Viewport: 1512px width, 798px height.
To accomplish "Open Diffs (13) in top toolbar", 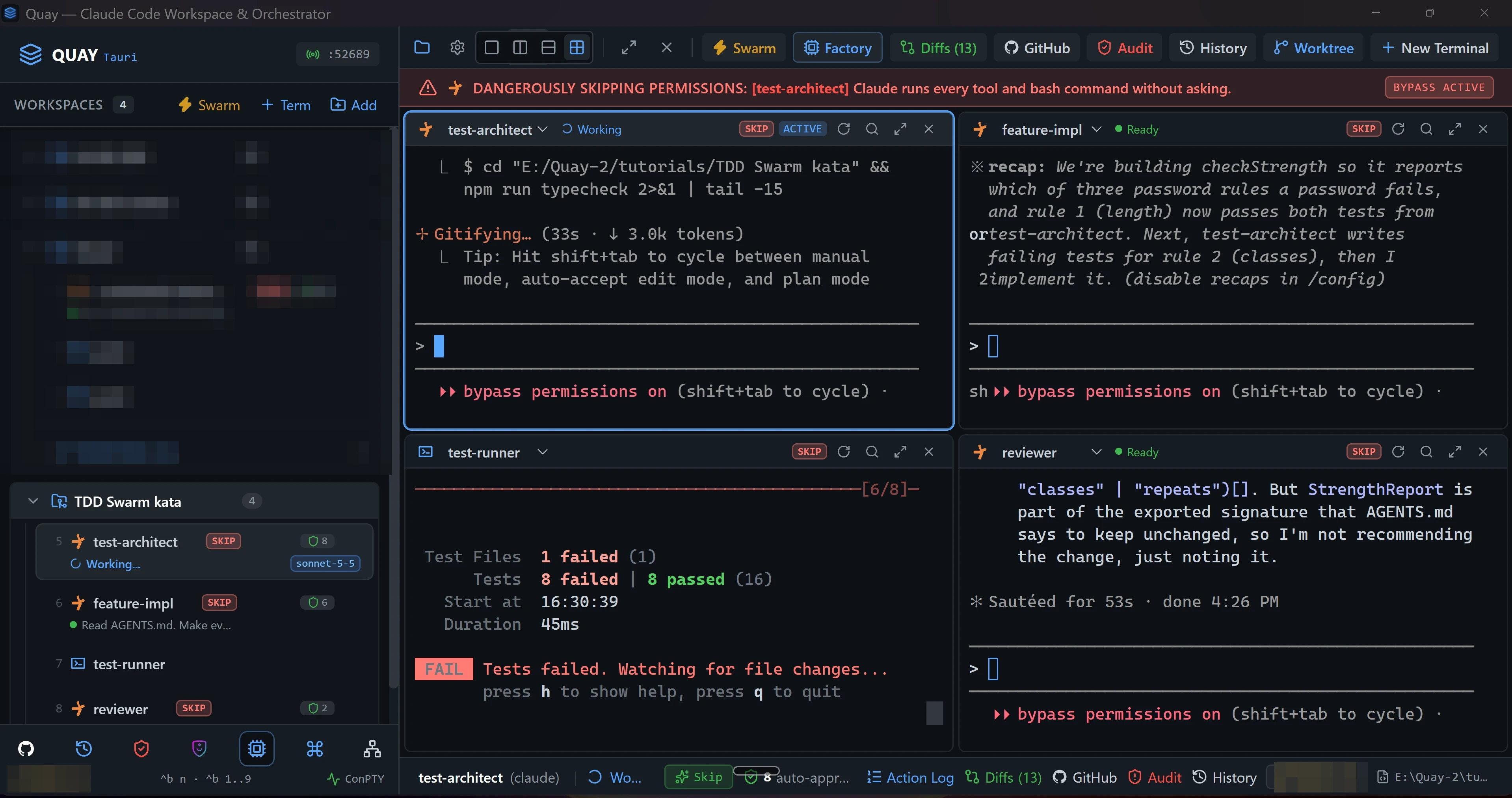I will (938, 48).
